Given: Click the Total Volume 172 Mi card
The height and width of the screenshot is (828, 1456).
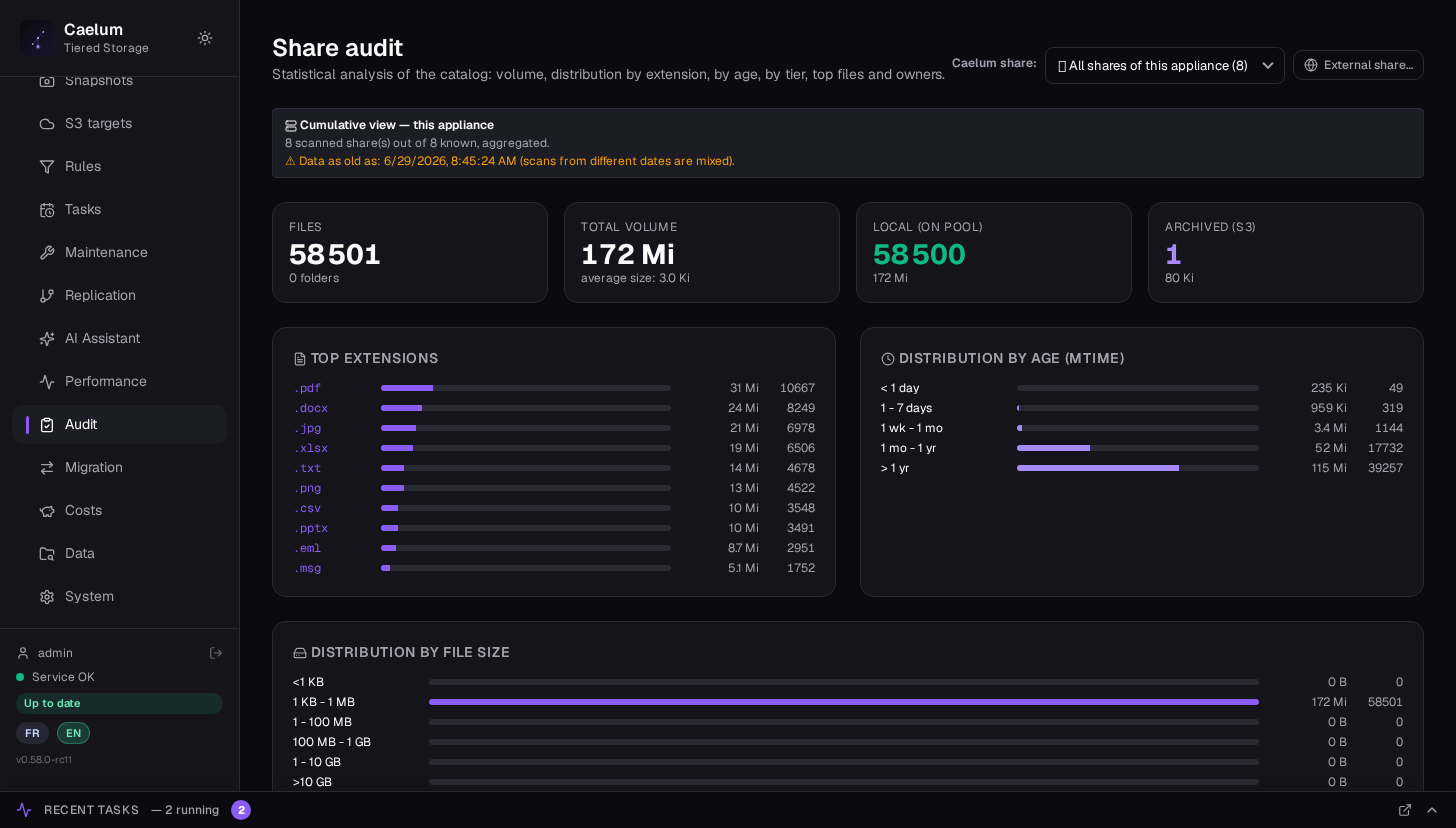Looking at the screenshot, I should coord(702,253).
